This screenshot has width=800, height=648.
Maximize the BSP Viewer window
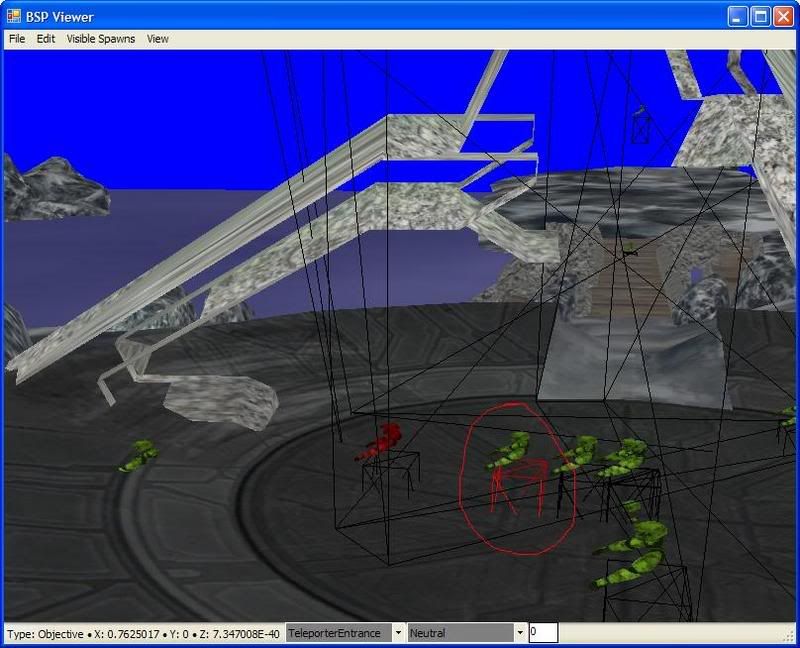760,17
